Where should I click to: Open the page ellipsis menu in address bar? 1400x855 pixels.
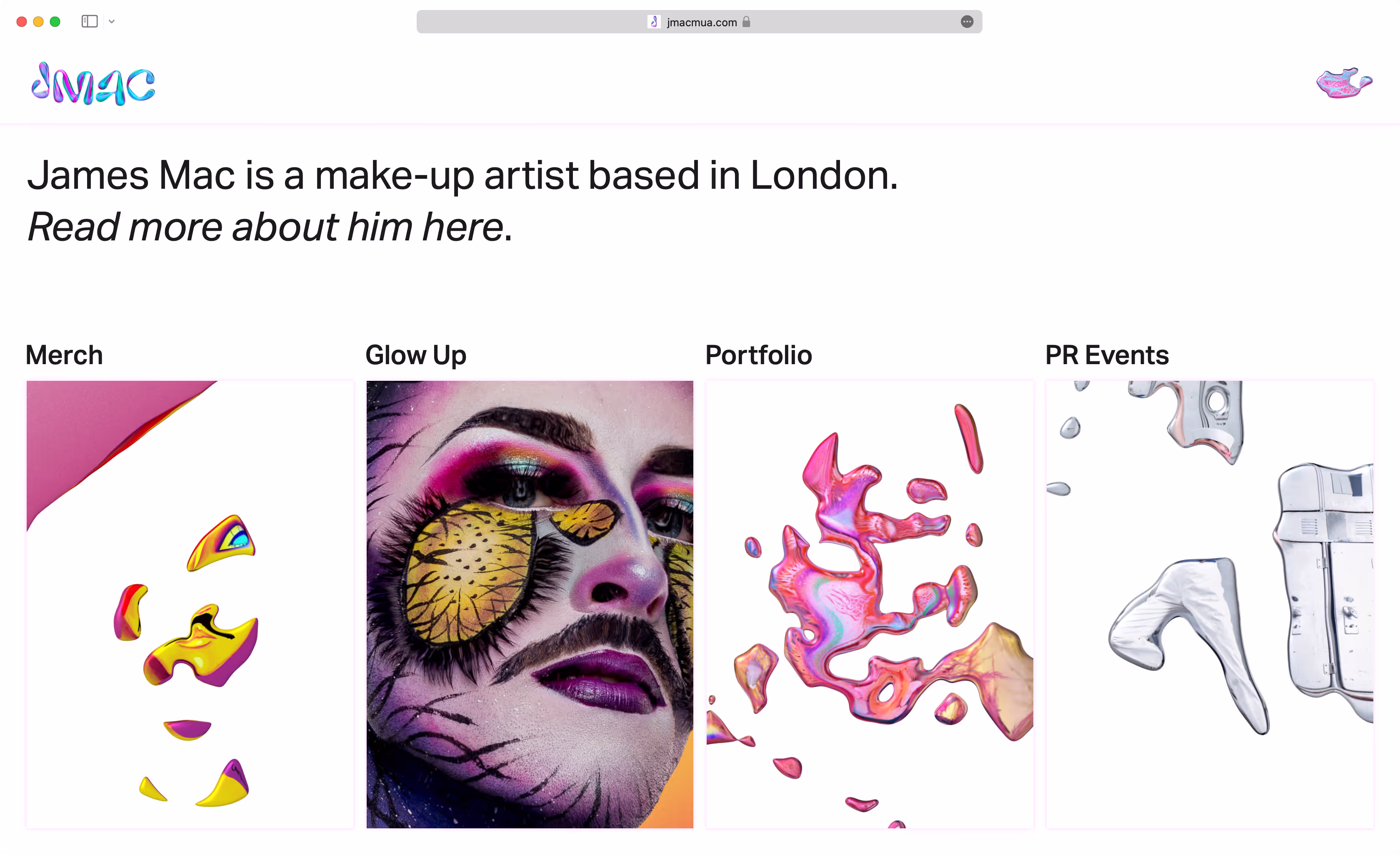click(x=967, y=22)
